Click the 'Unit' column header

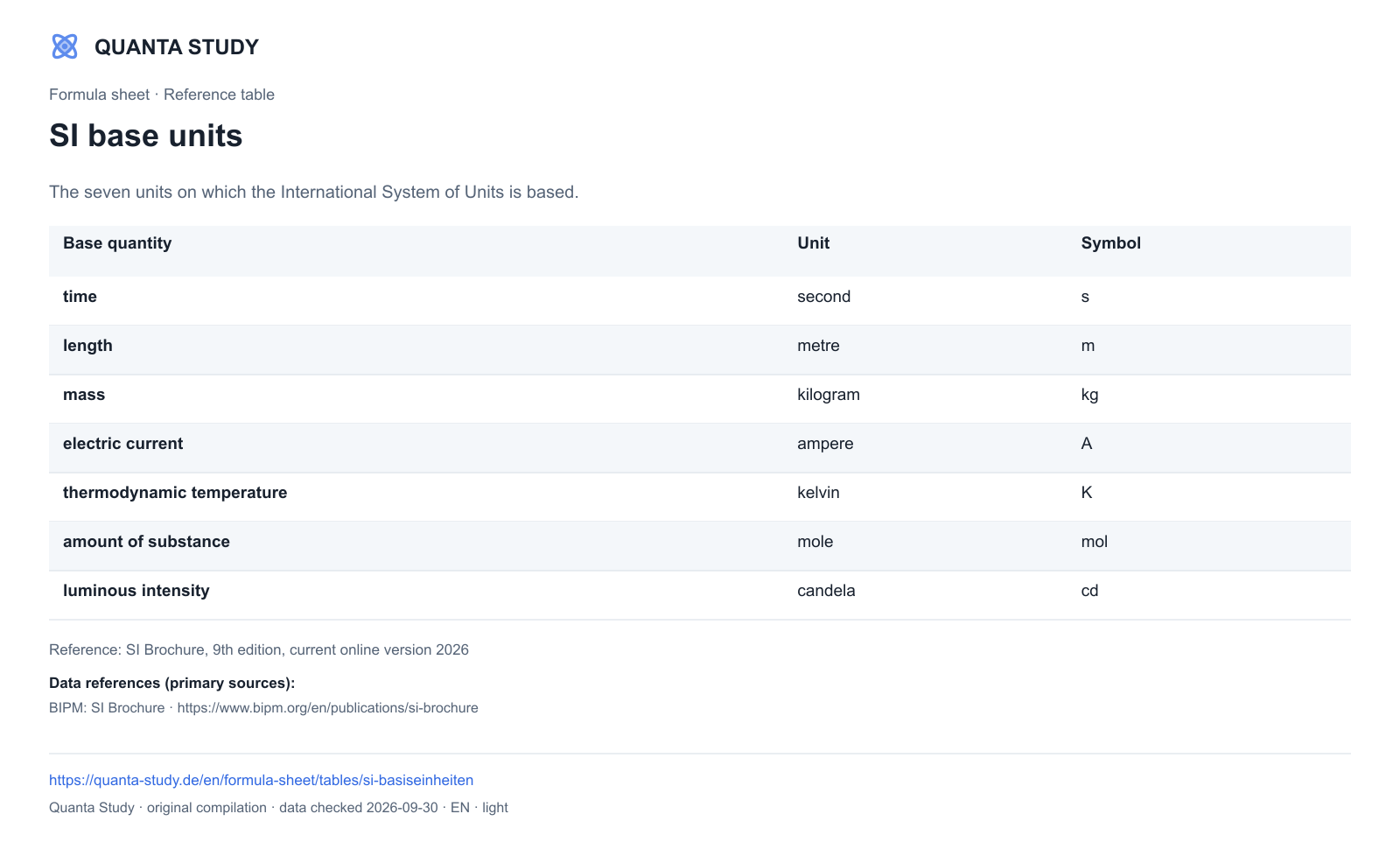coord(813,243)
